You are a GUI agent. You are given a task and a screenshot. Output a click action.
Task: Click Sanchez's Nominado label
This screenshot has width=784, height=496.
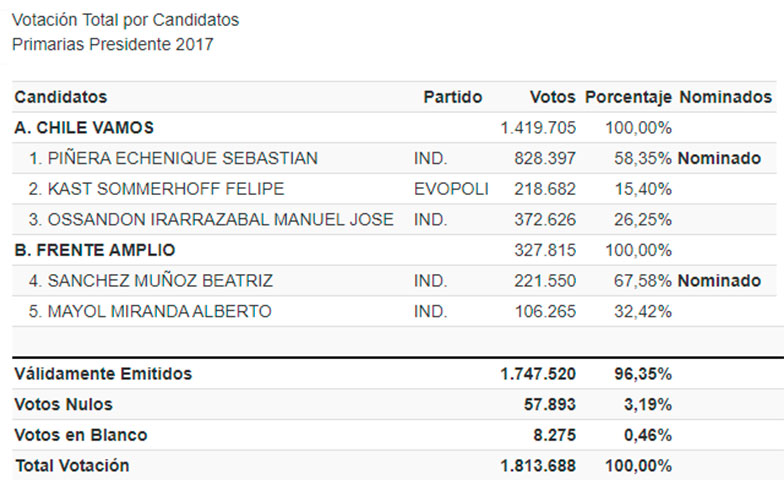719,281
